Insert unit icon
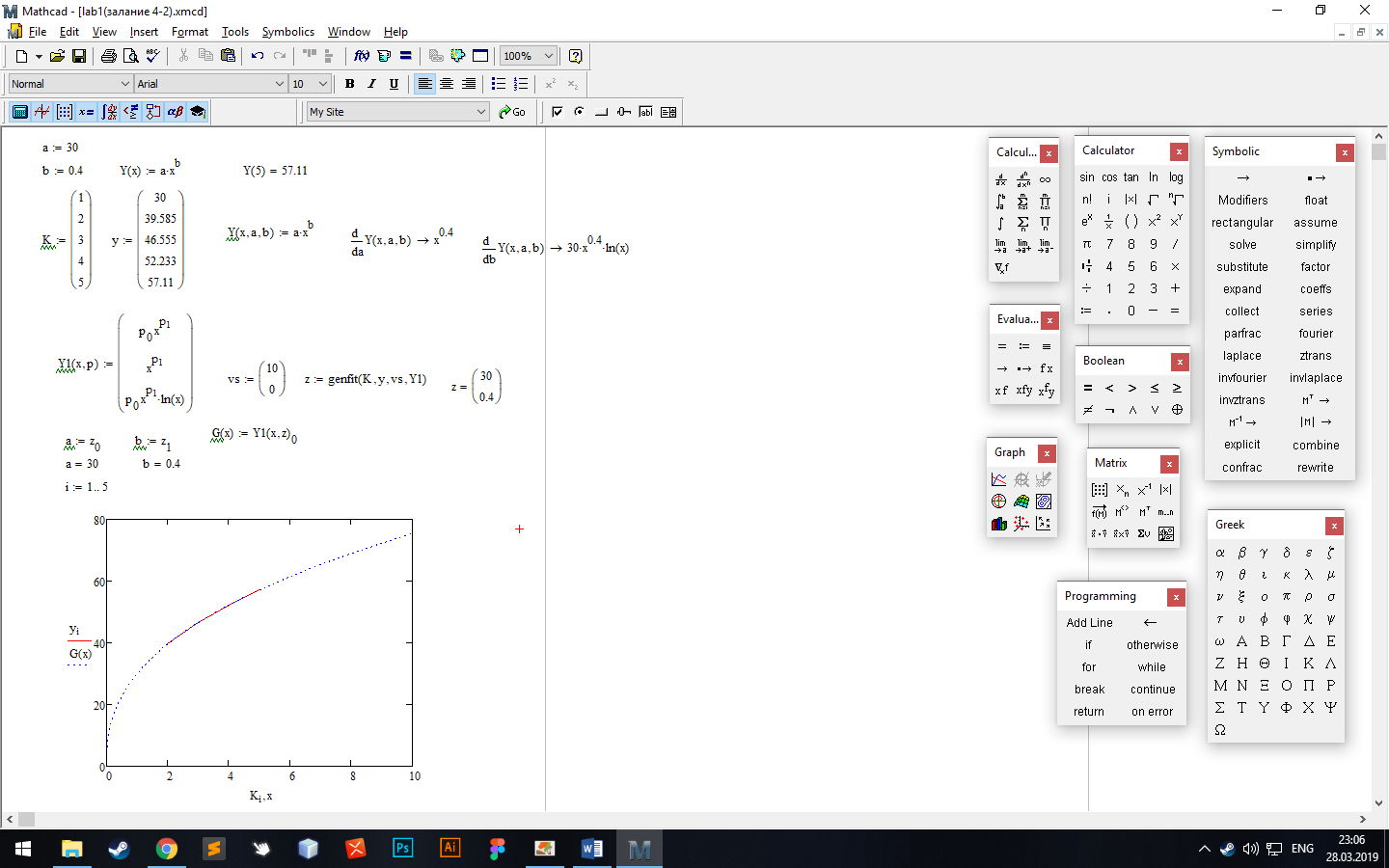The width and height of the screenshot is (1389, 868). [x=384, y=56]
